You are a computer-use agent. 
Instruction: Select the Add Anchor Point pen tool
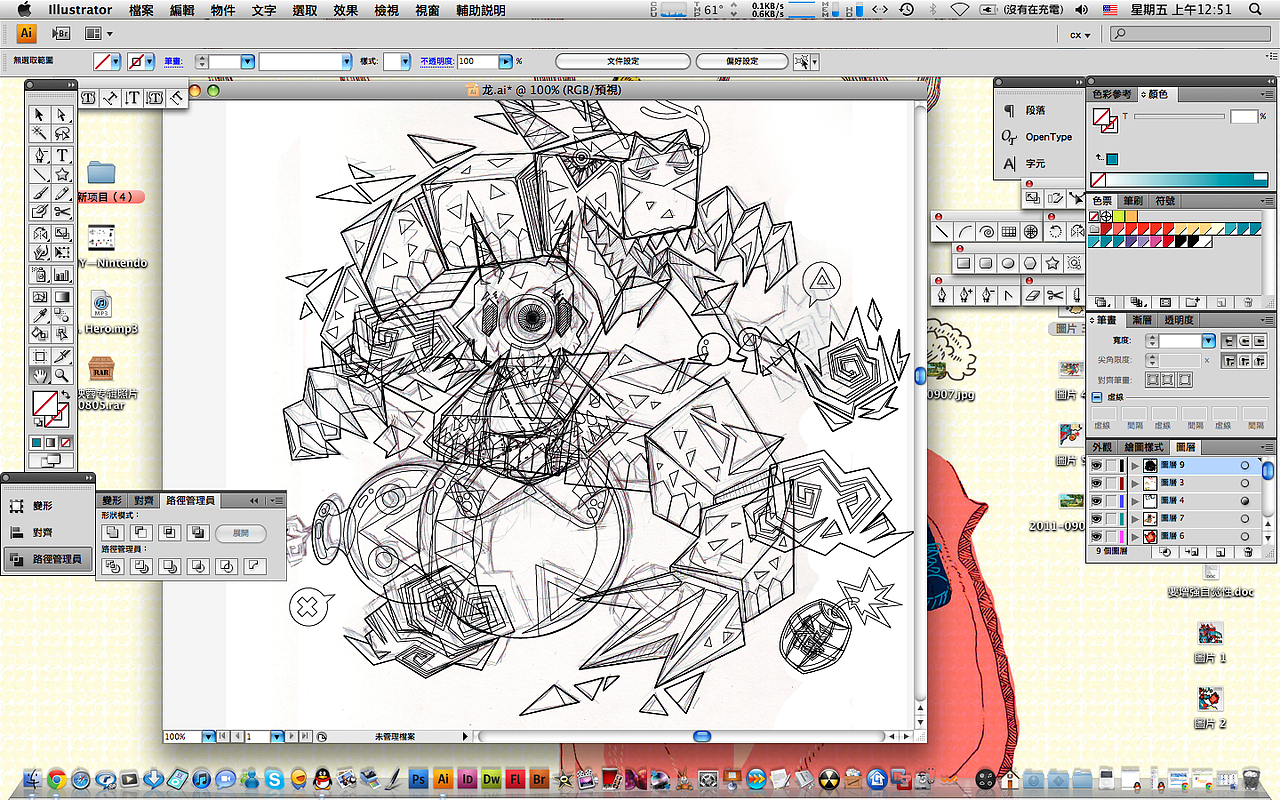(x=964, y=295)
